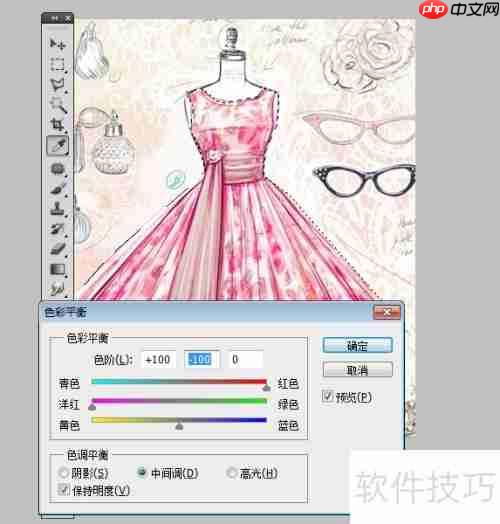This screenshot has height=524, width=500.
Task: Select the Gradient tool
Action: pos(58,269)
